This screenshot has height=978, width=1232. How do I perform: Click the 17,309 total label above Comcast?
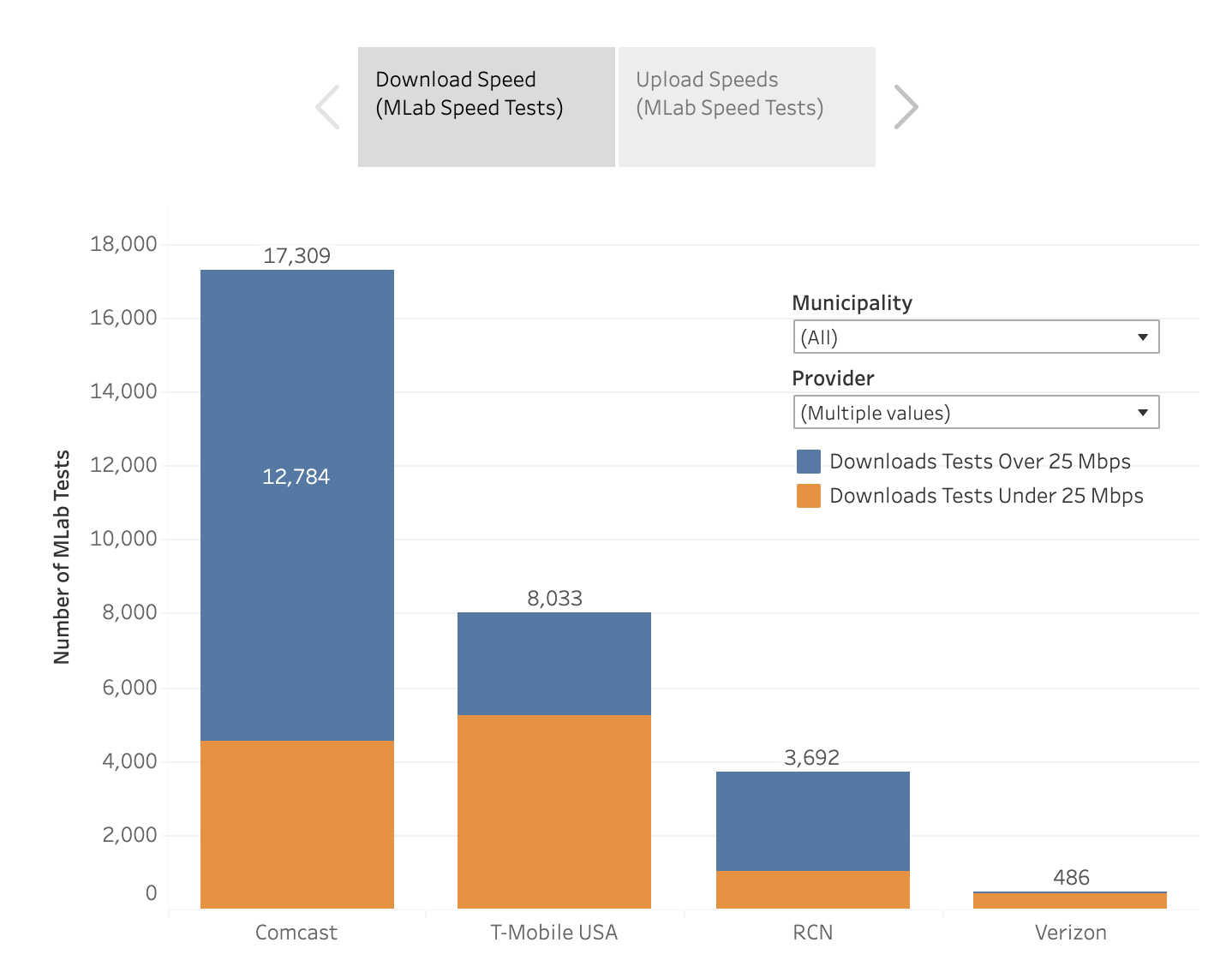pos(297,256)
